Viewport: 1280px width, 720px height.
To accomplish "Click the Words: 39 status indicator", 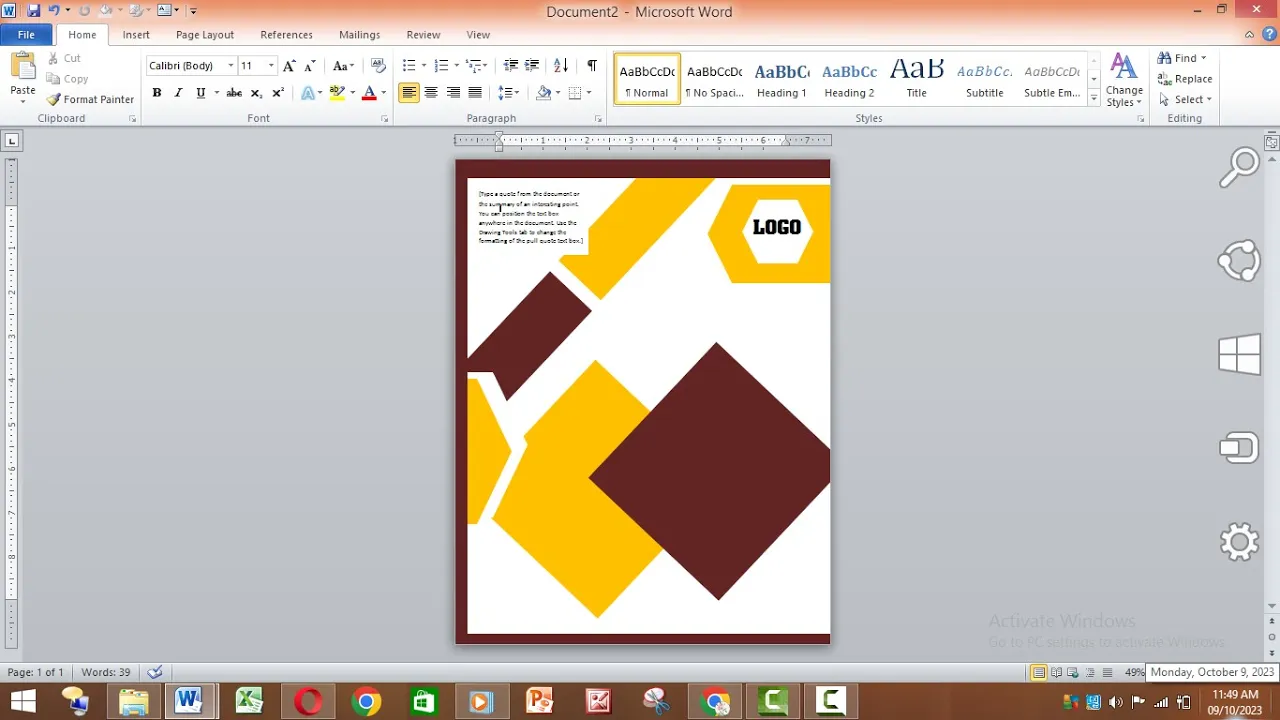I will click(x=106, y=673).
